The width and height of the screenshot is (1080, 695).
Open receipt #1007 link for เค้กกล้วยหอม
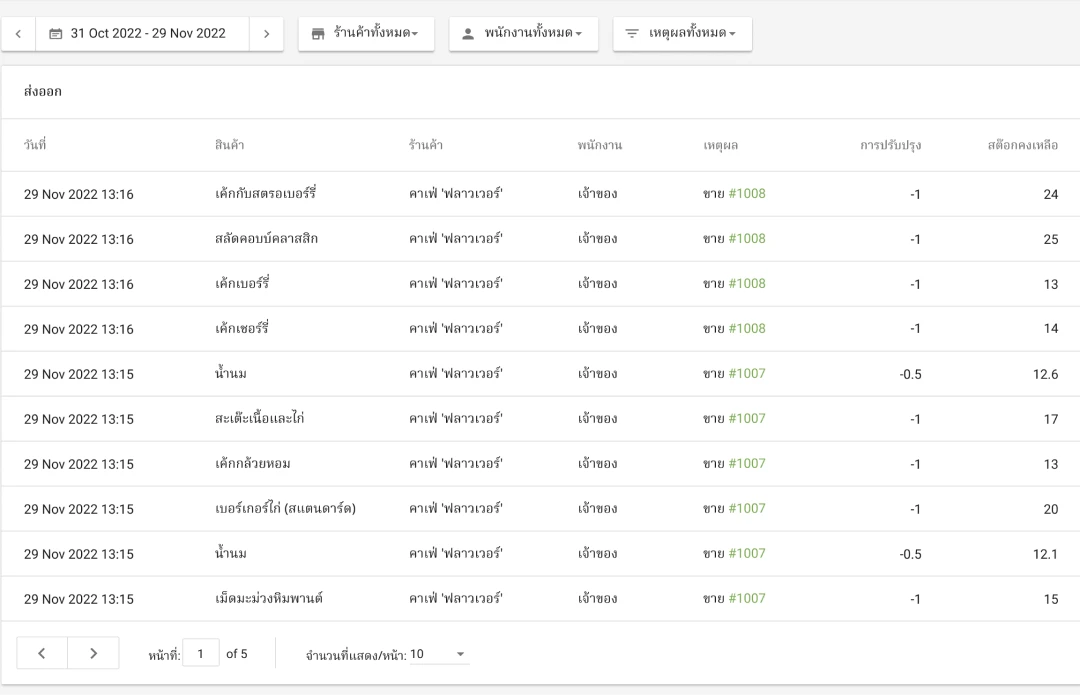[x=746, y=464]
